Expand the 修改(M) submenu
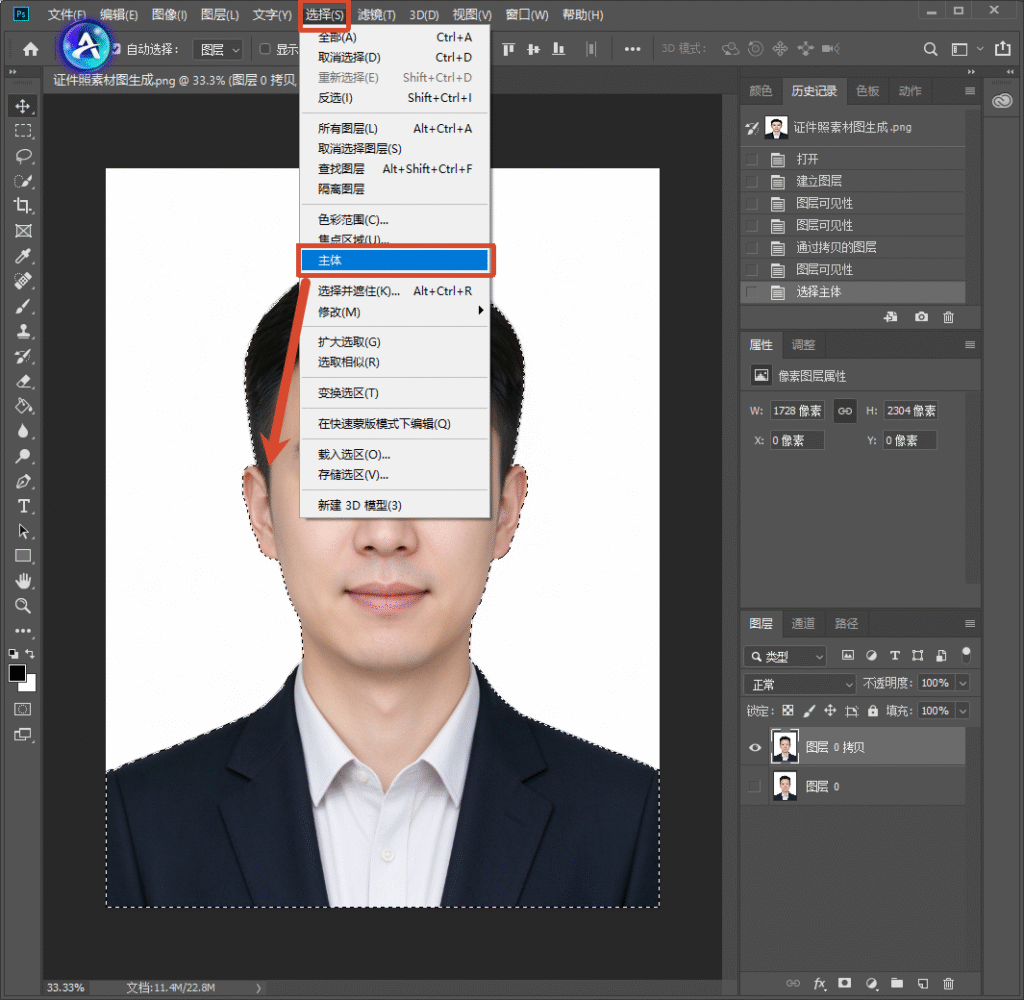The width and height of the screenshot is (1024, 1000). [x=394, y=312]
